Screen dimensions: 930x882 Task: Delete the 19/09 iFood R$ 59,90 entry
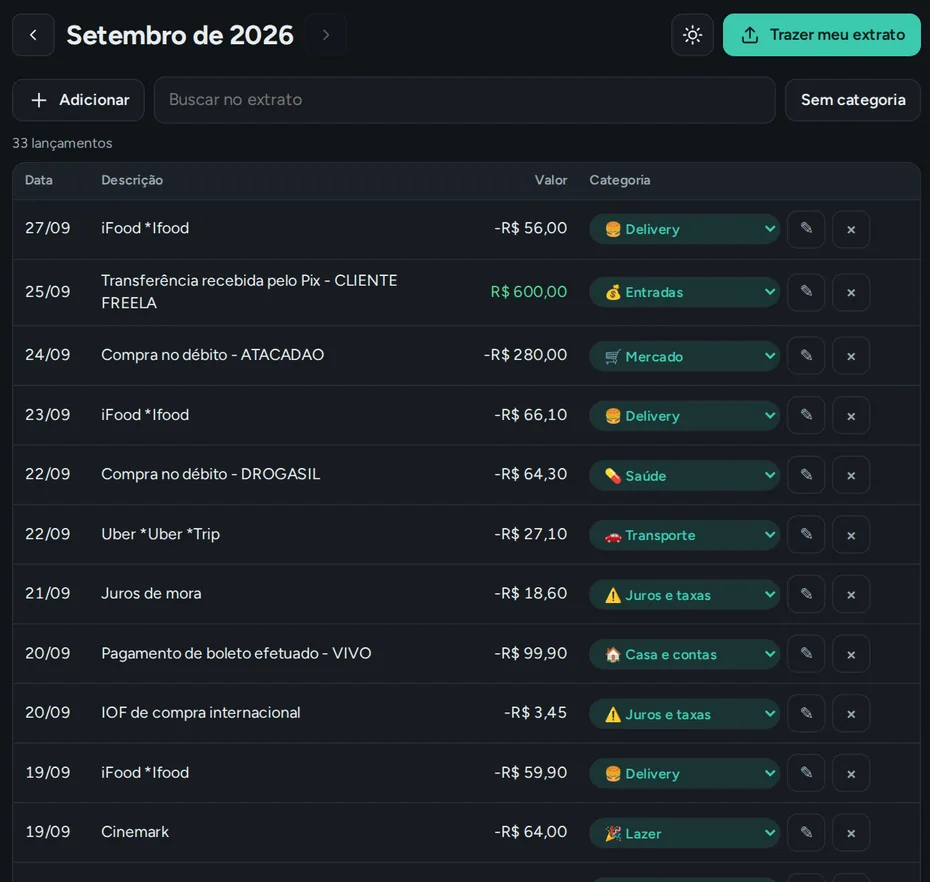tap(851, 773)
